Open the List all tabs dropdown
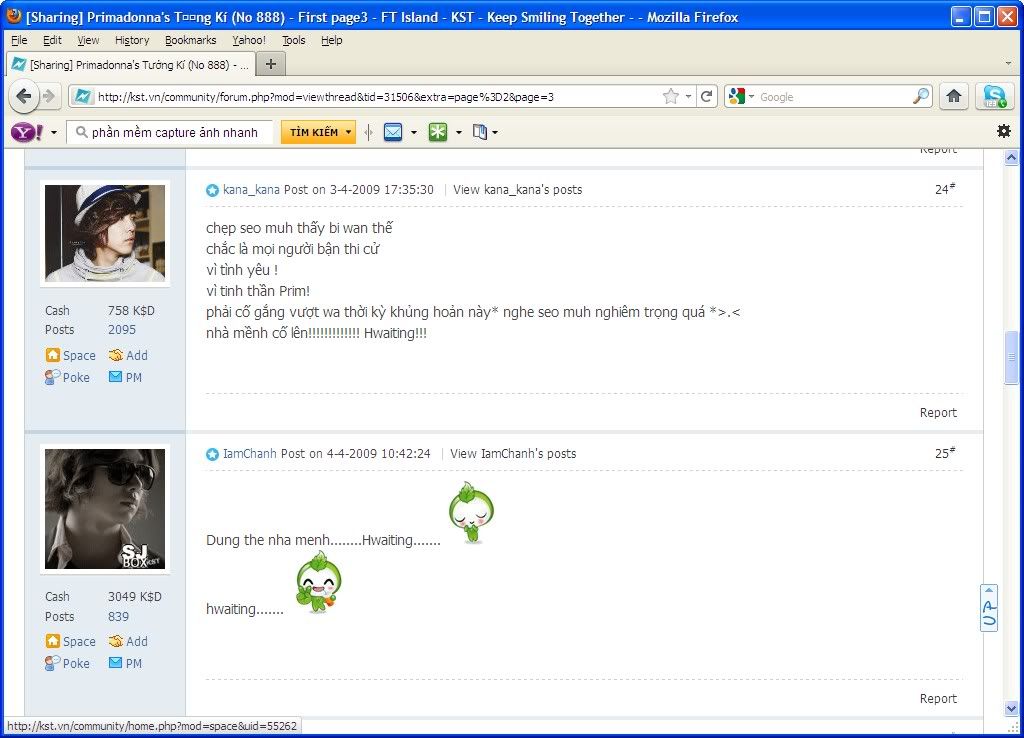This screenshot has width=1024, height=738. tap(1008, 64)
